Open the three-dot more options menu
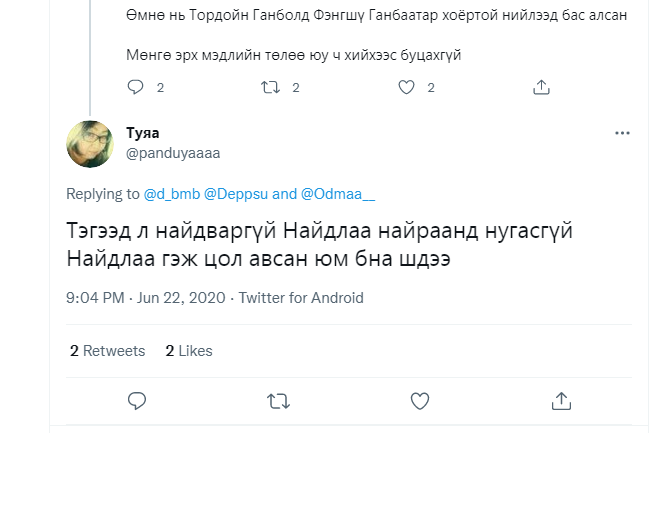This screenshot has width=650, height=506. pos(622,133)
